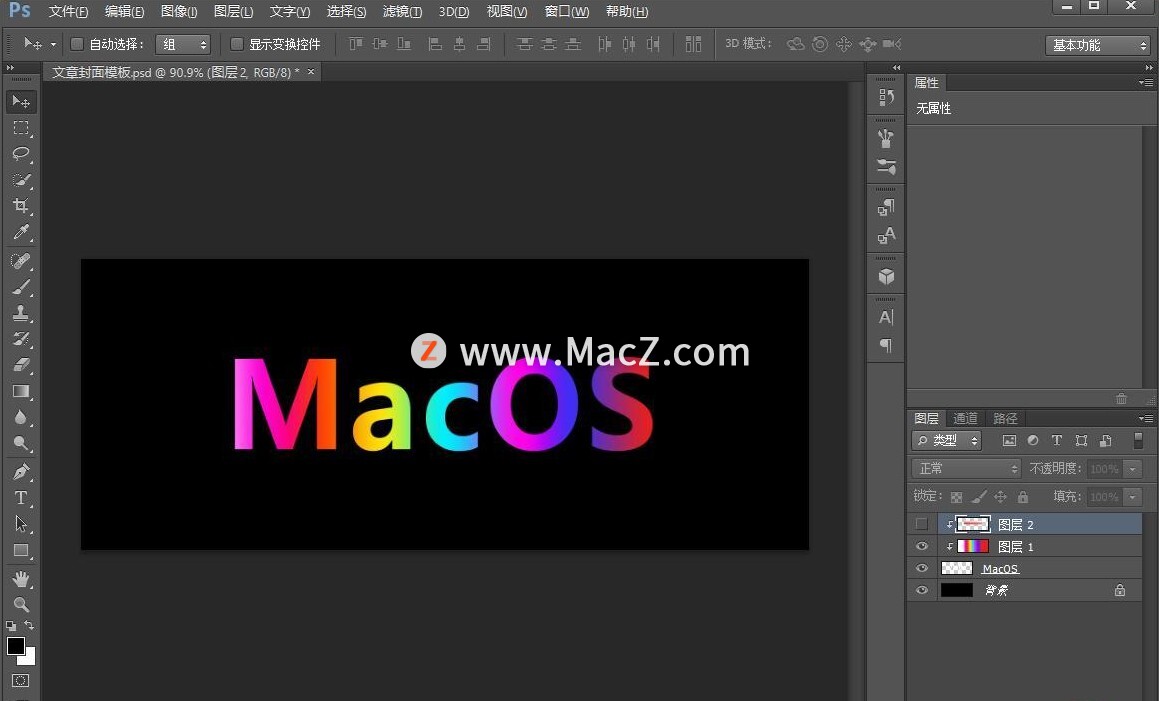This screenshot has width=1159, height=701.
Task: Select the Rectangle shape tool
Action: click(x=21, y=551)
